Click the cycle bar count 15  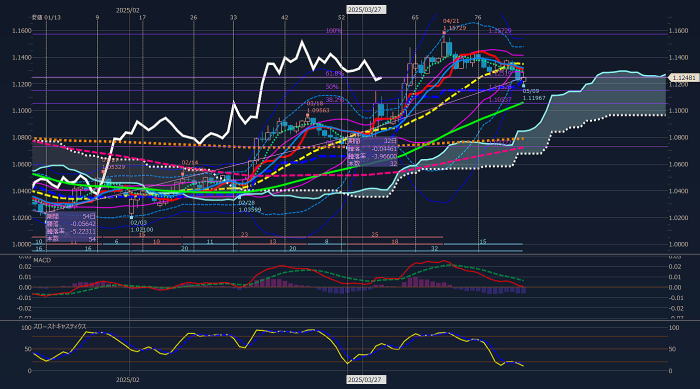pos(483,242)
